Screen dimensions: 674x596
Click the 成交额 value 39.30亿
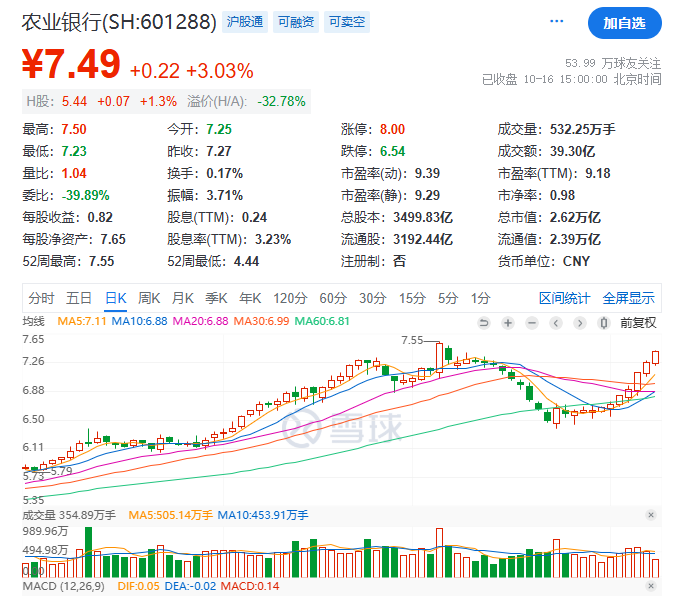click(573, 151)
